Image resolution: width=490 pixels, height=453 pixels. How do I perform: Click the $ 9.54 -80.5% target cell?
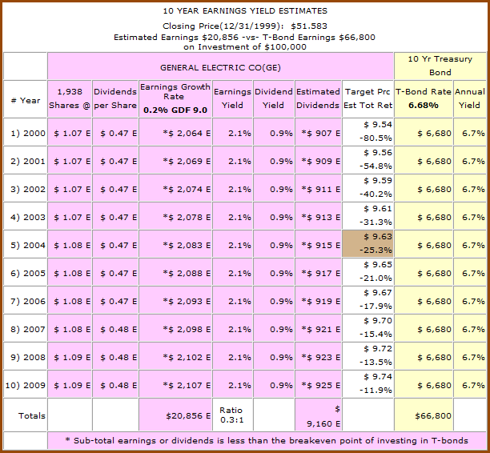click(368, 132)
